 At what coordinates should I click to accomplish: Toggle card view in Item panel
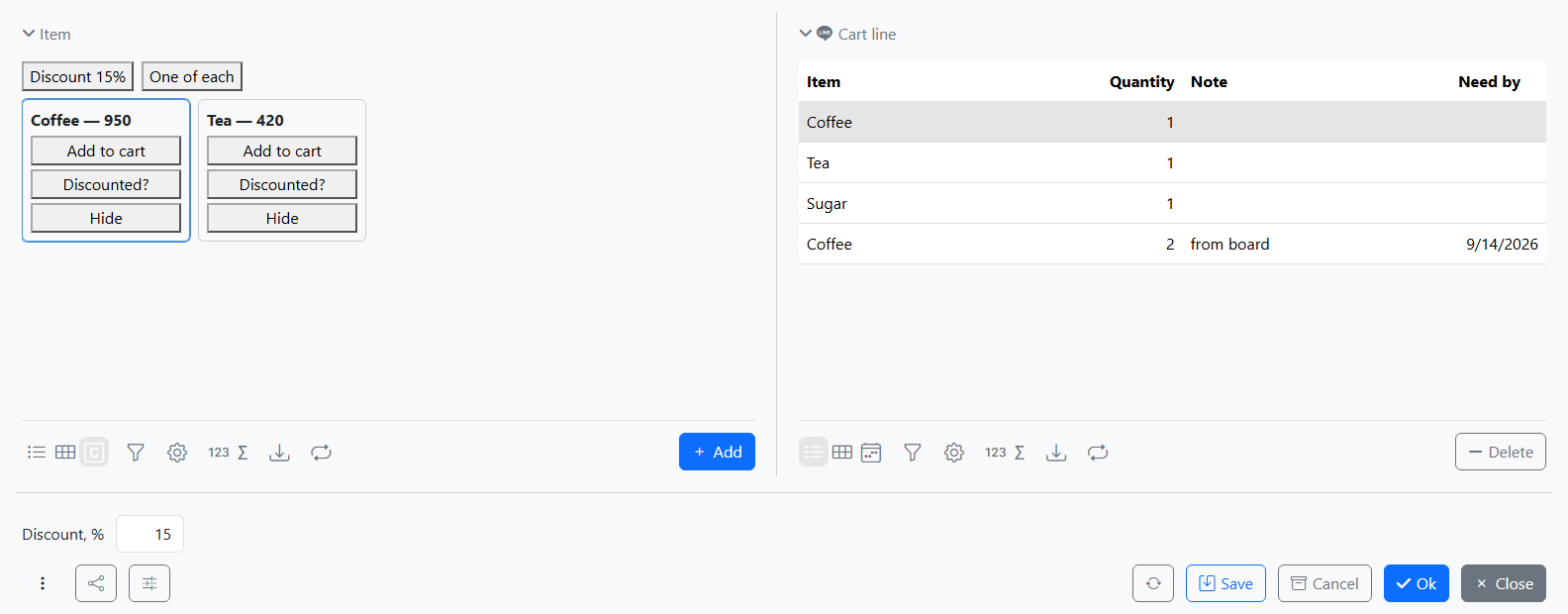tap(94, 453)
